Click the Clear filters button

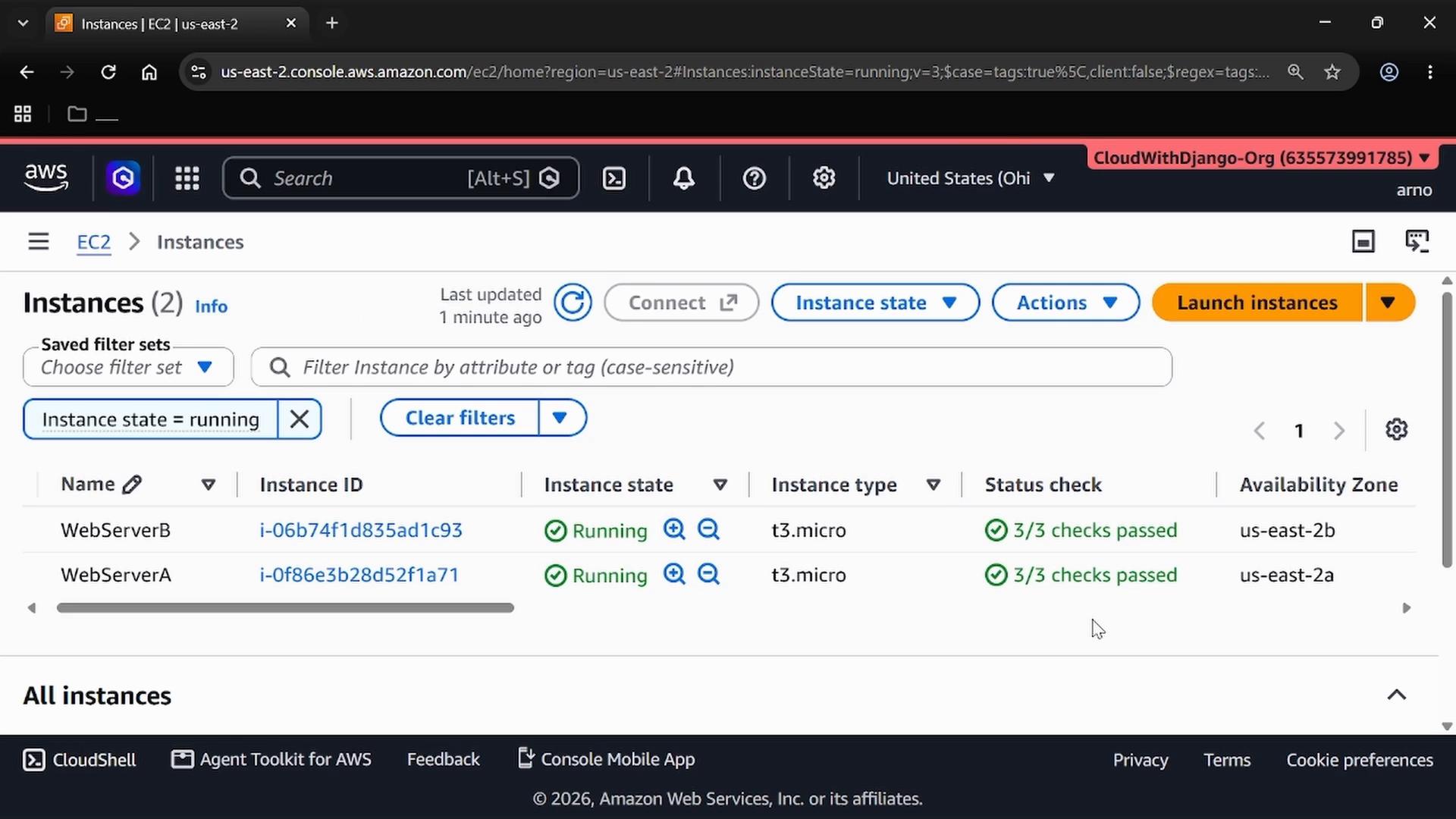click(x=460, y=418)
